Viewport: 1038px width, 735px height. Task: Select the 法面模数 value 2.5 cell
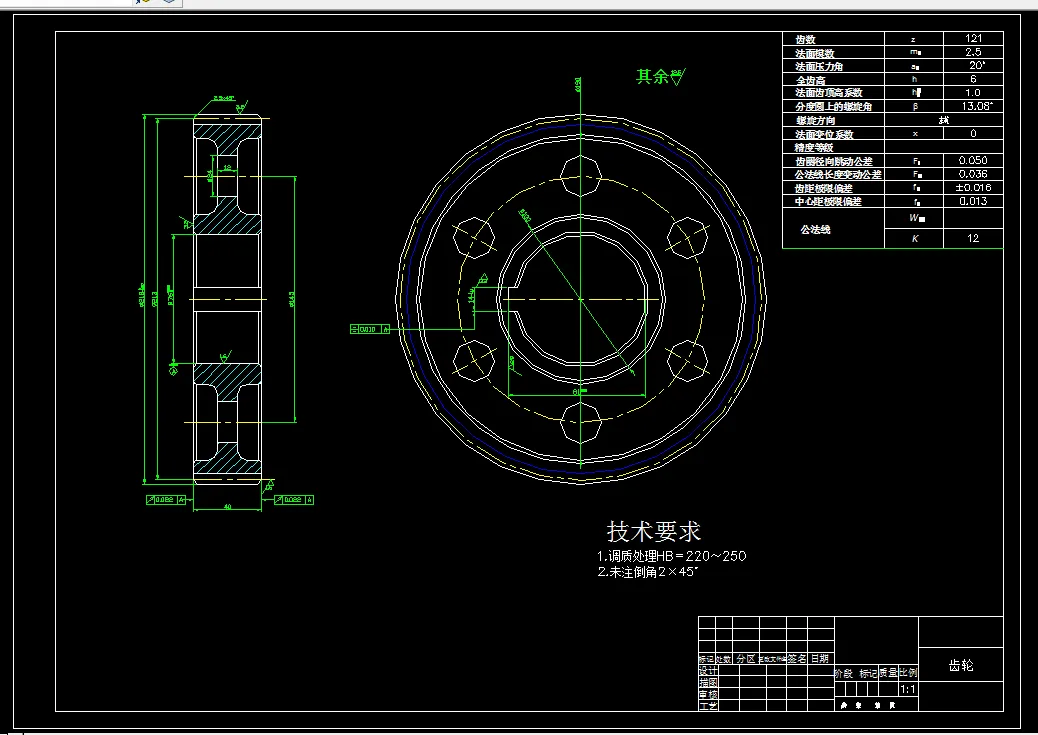pos(973,52)
